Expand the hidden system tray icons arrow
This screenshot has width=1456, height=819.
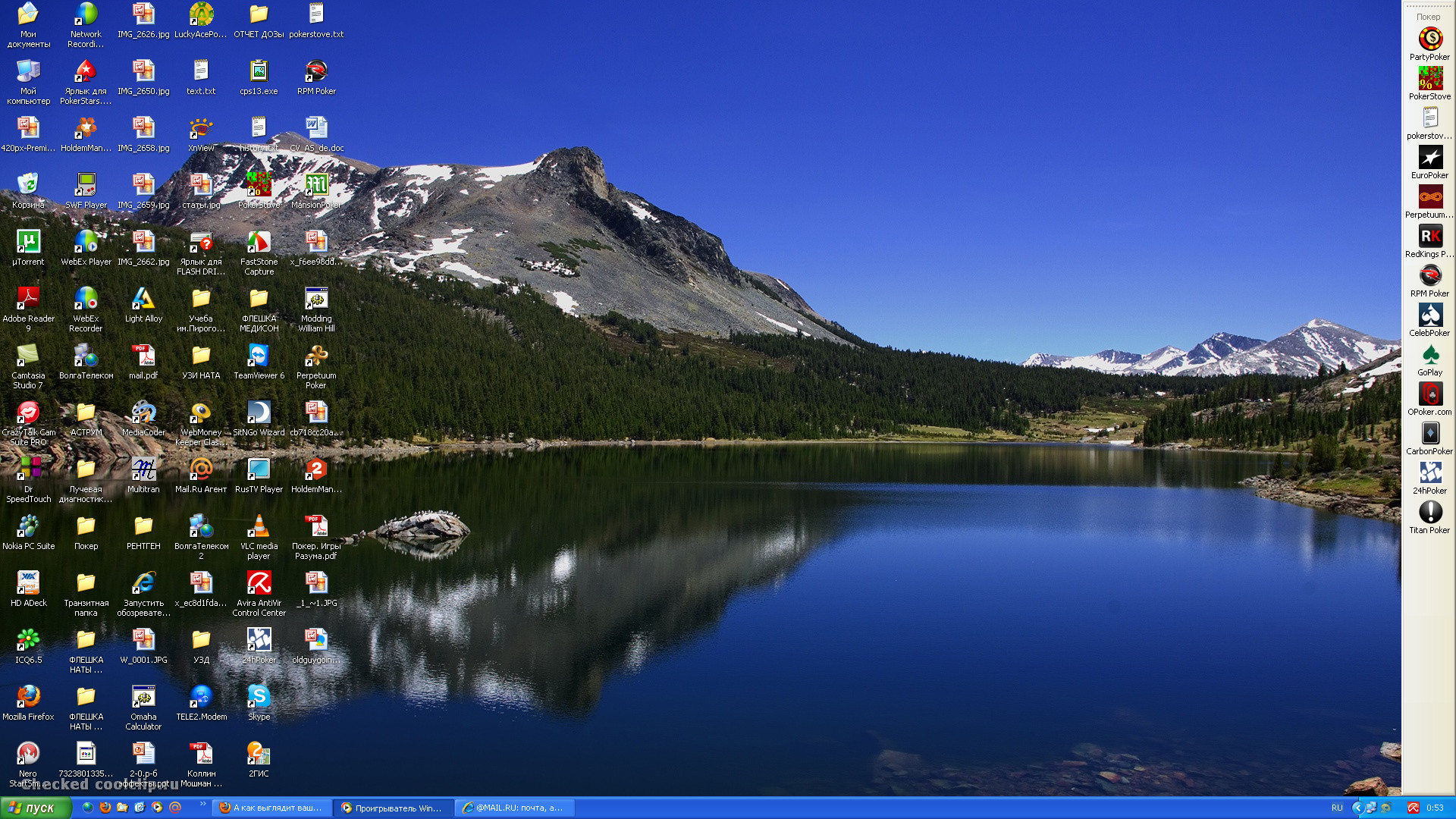pyautogui.click(x=1357, y=808)
